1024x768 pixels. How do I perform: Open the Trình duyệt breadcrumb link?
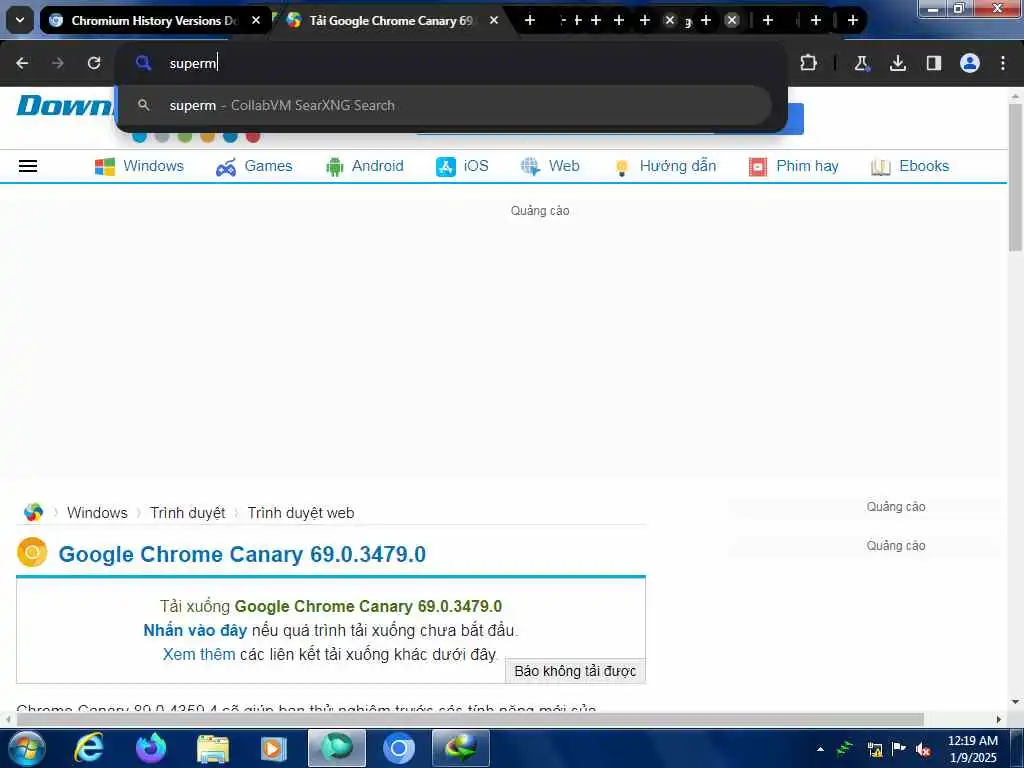[x=187, y=513]
